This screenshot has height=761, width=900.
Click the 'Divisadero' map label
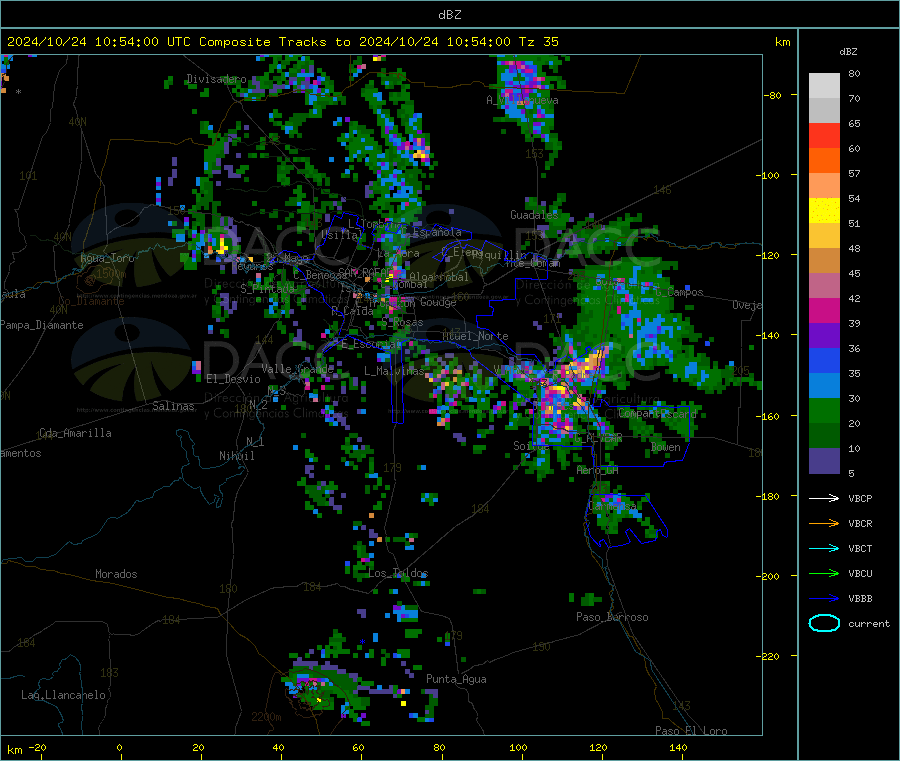click(216, 79)
